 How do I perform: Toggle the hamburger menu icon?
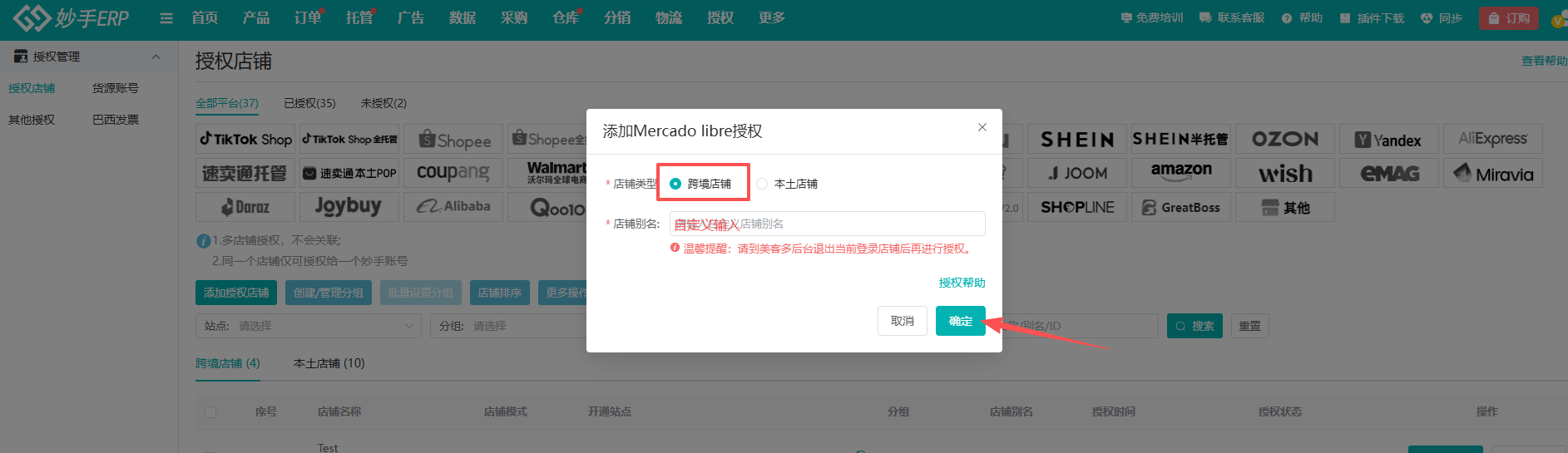[x=166, y=18]
